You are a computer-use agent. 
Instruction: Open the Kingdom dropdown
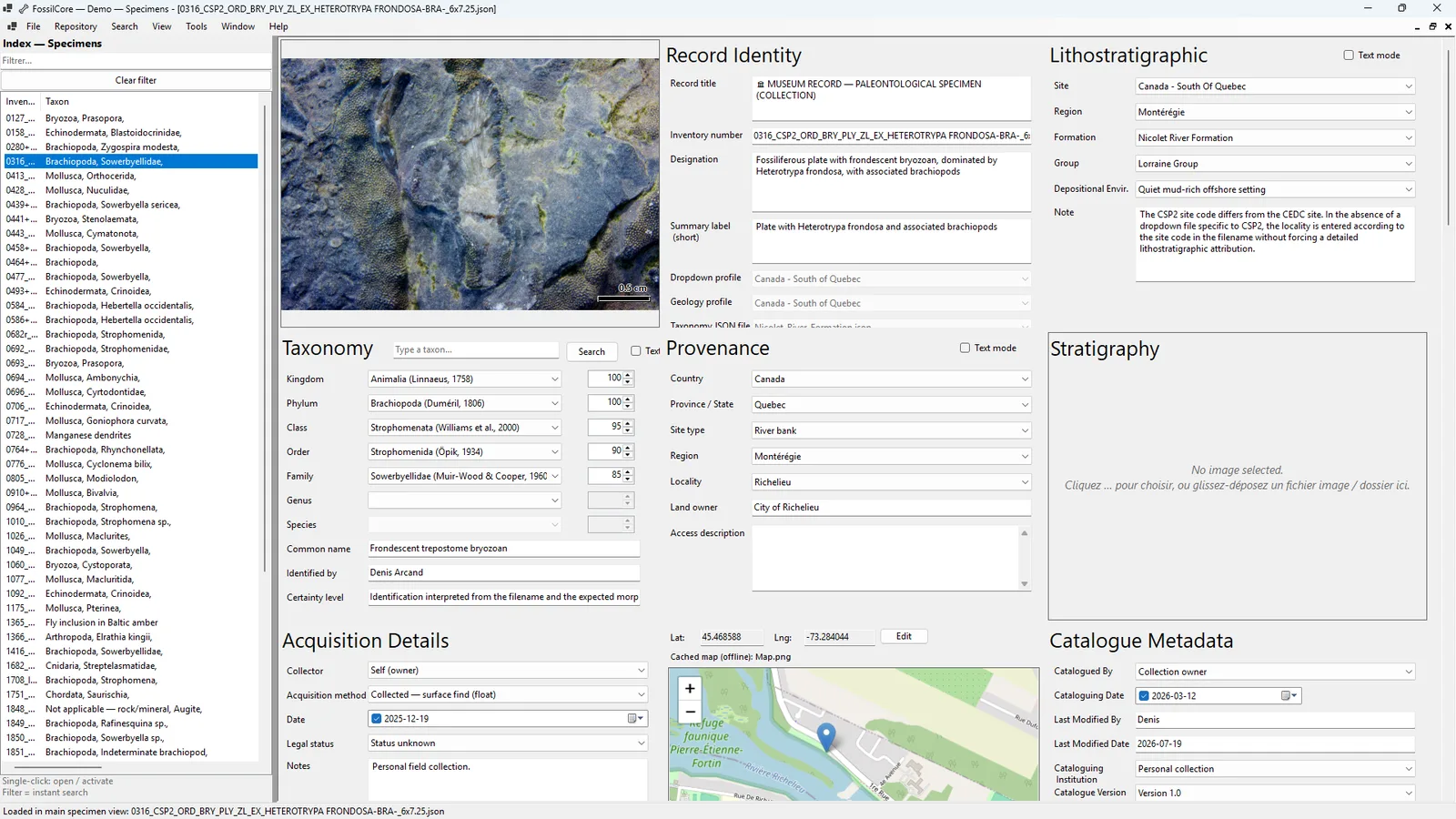(x=464, y=379)
